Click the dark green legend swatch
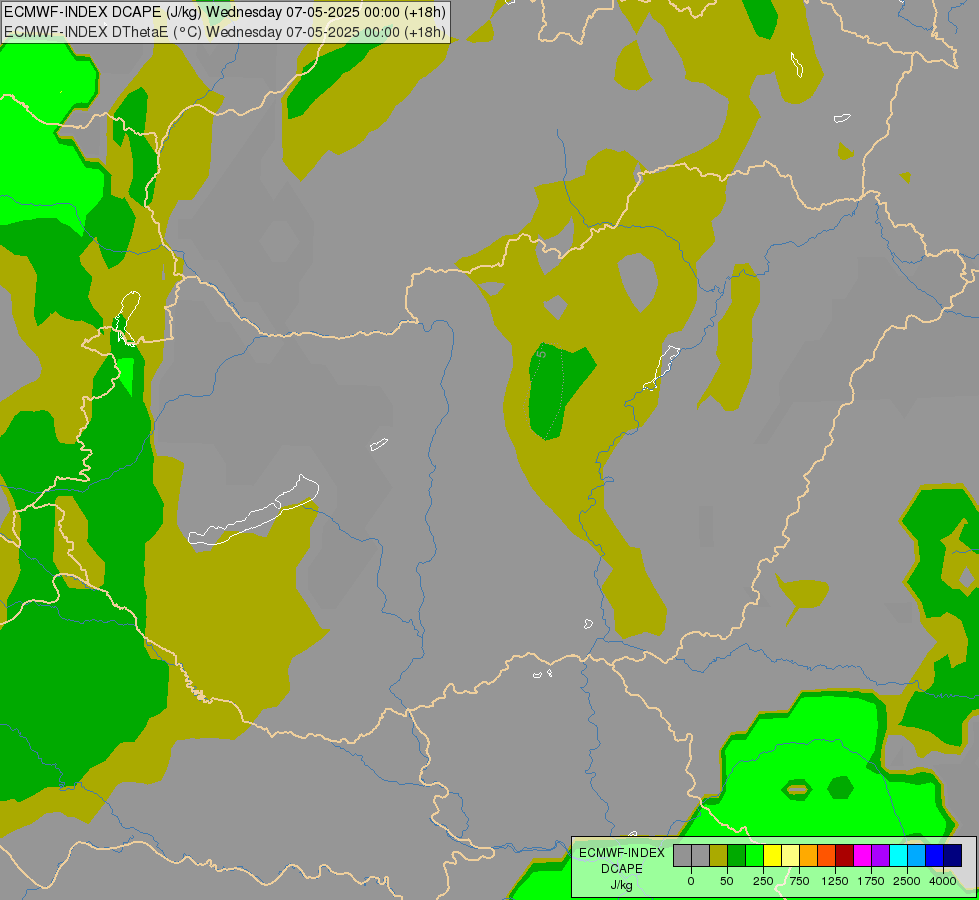 click(736, 856)
